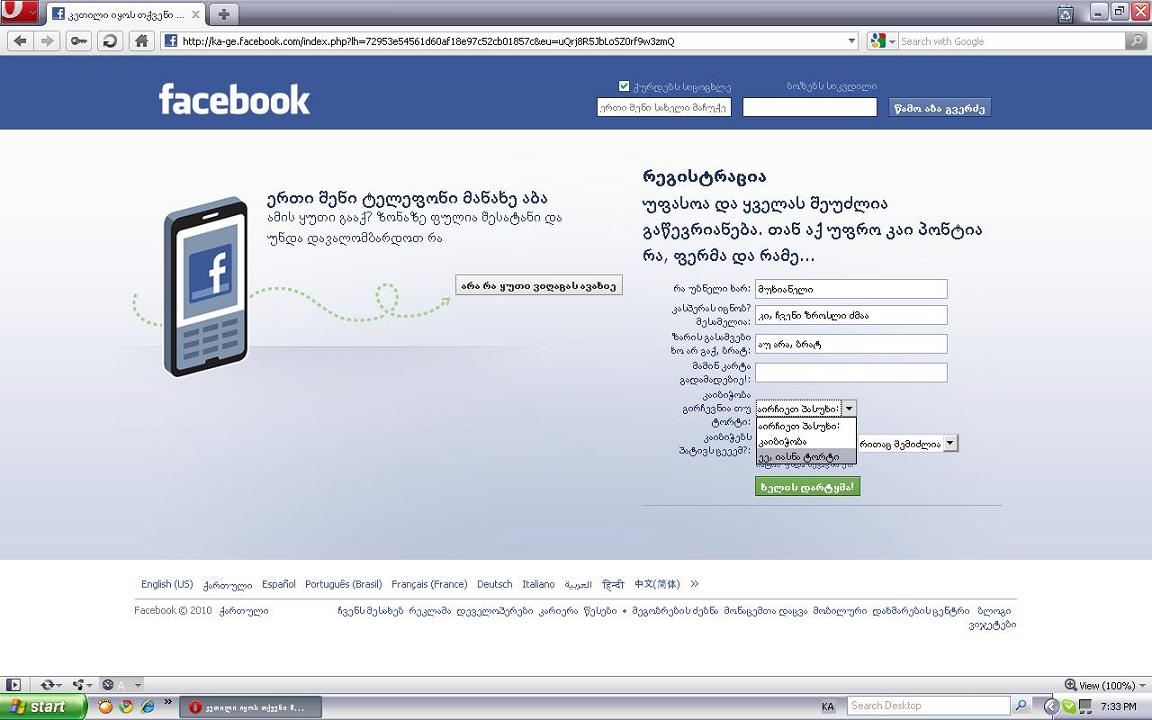Switch language to English (US)
Image resolution: width=1152 pixels, height=720 pixels.
tap(167, 584)
